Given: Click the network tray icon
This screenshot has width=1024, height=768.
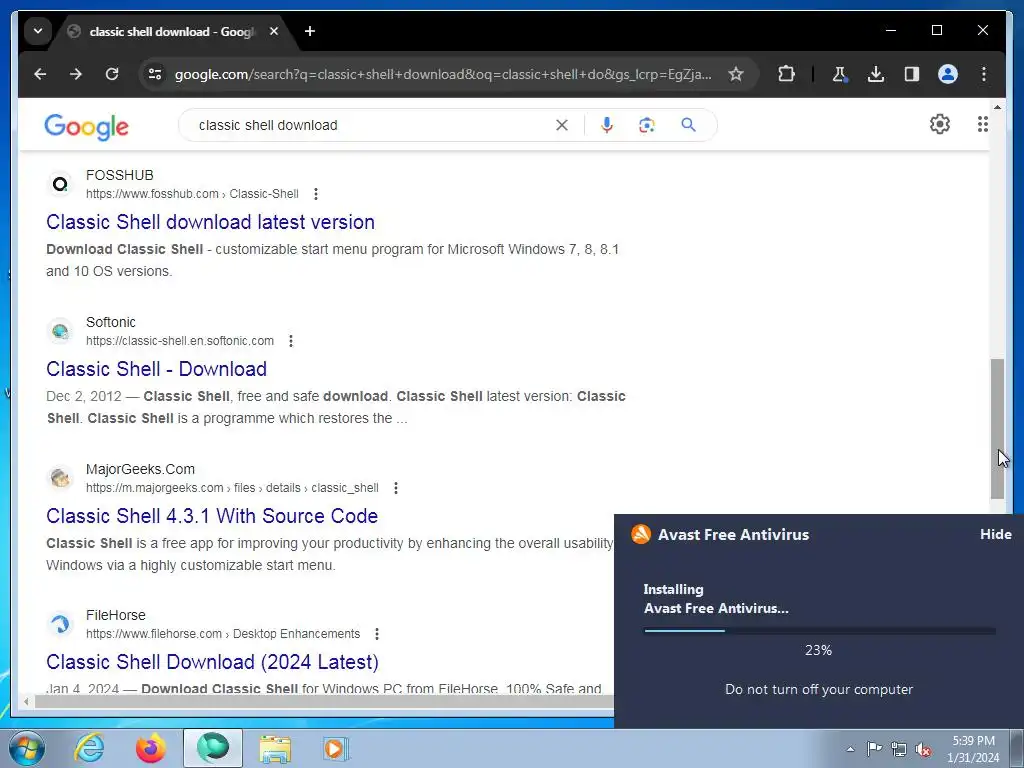Looking at the screenshot, I should 899,749.
